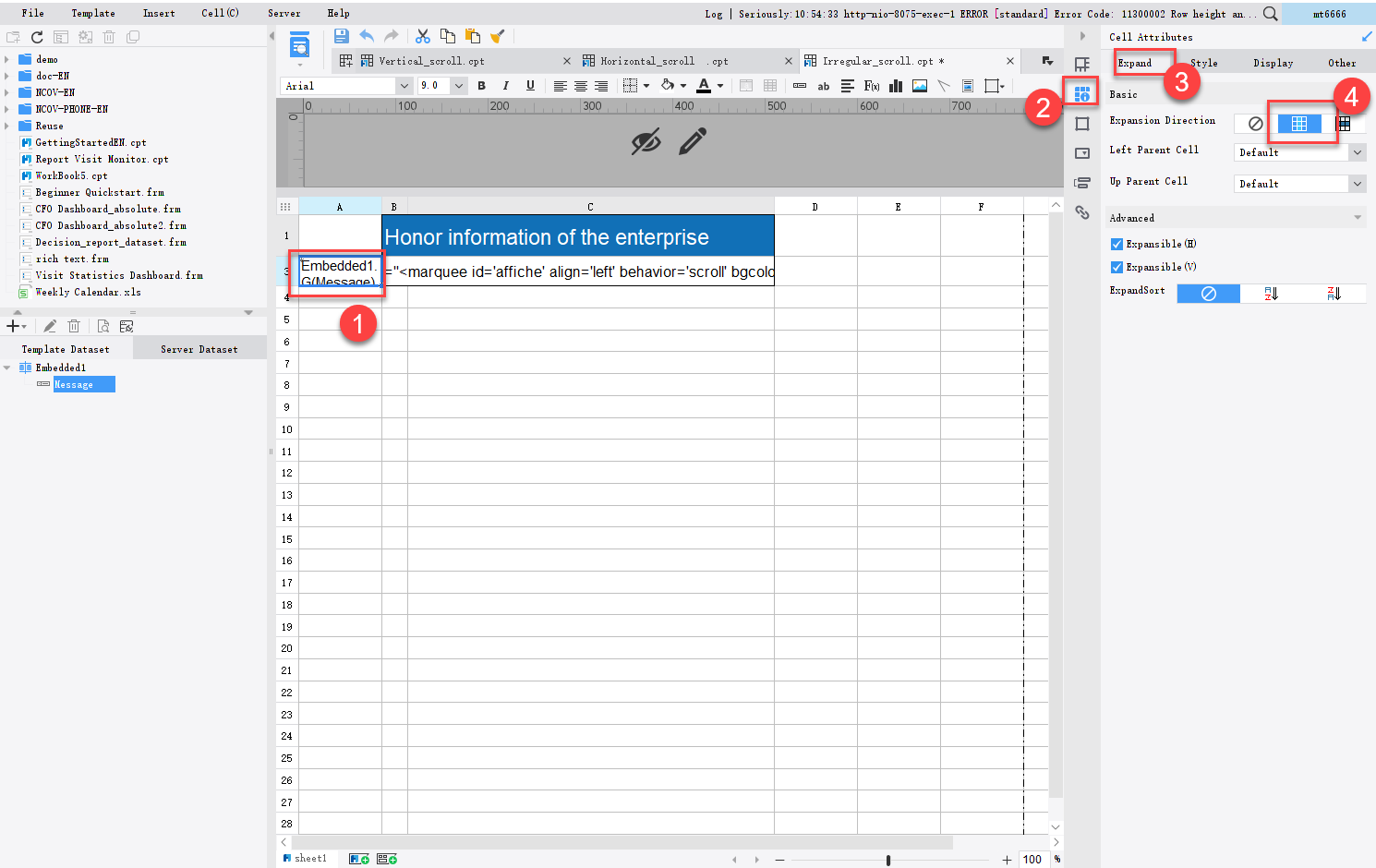Click the font color swatch icon
Viewport: 1376px width, 868px height.
tap(704, 86)
